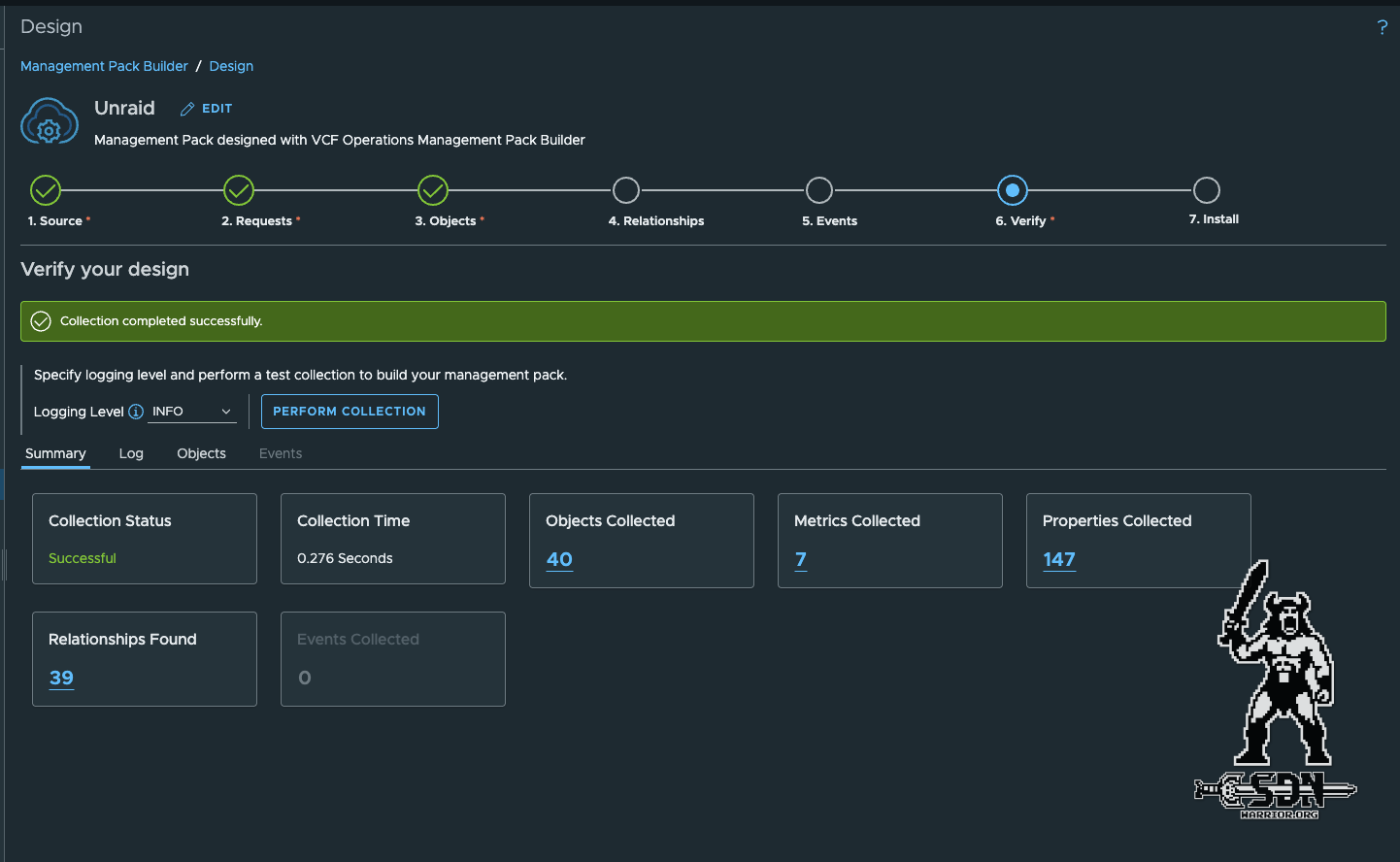Open the 39 Relationships Found link
This screenshot has height=862, width=1400.
pos(61,678)
